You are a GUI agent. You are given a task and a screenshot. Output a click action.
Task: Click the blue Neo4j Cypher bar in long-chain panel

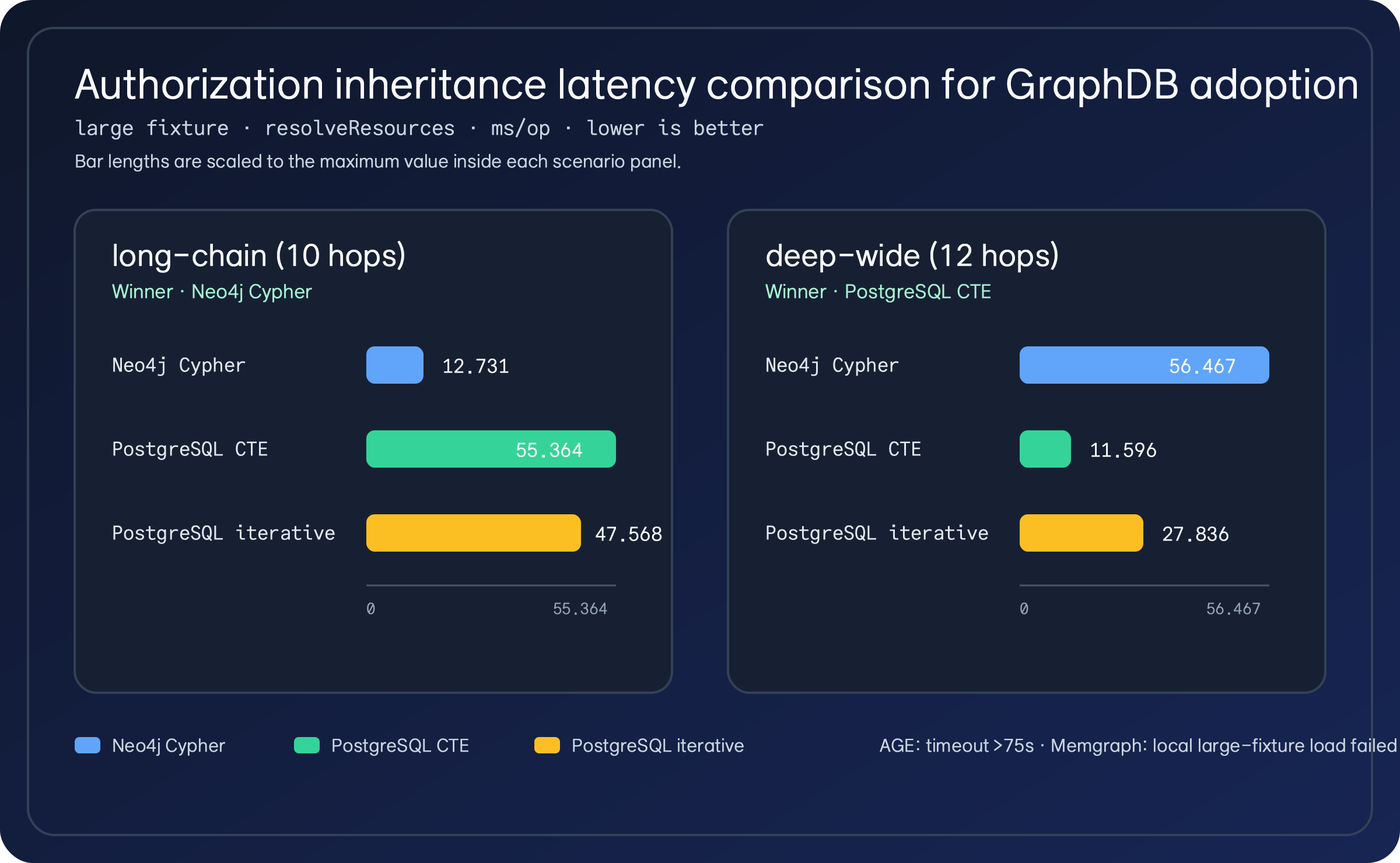tap(395, 365)
